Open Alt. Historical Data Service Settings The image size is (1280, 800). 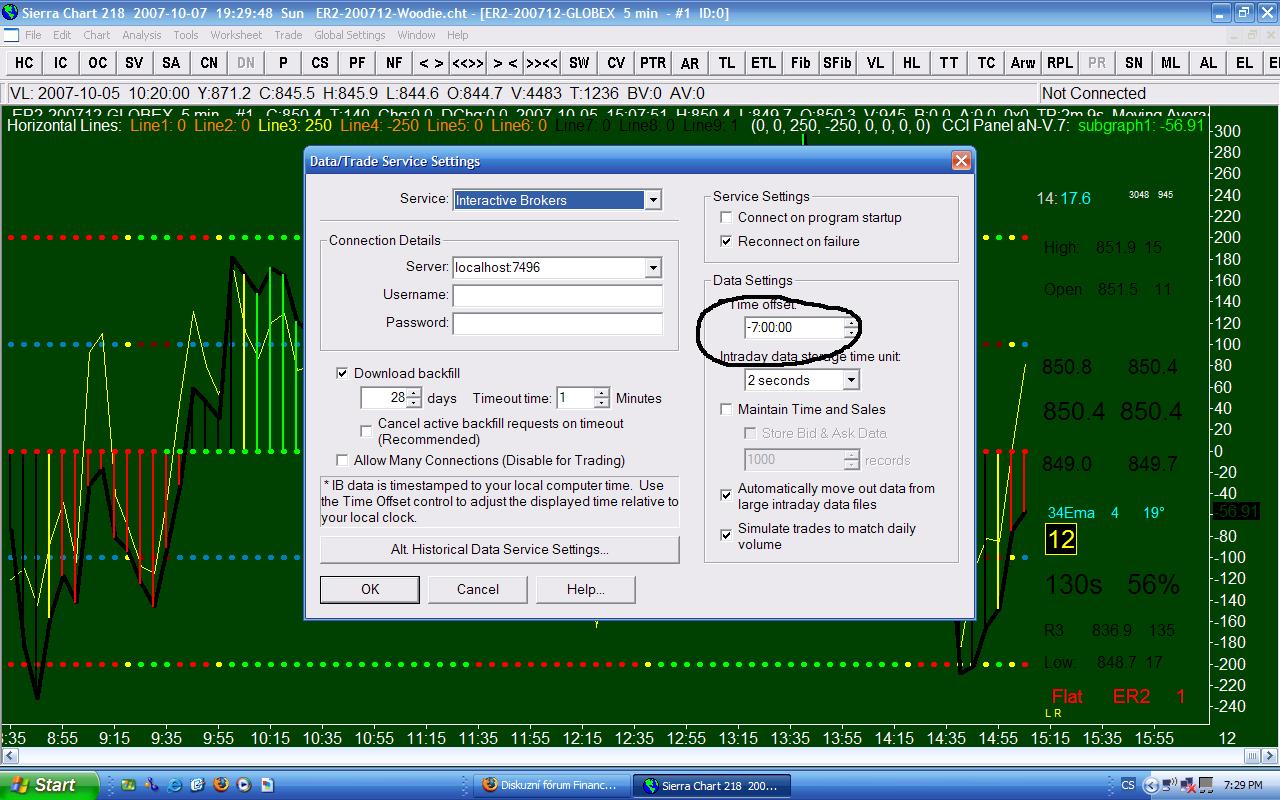(x=499, y=549)
